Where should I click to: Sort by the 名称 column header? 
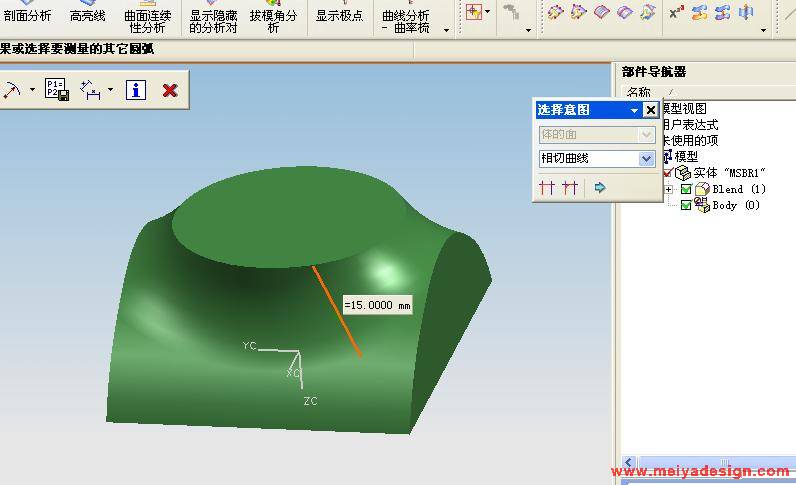639,92
